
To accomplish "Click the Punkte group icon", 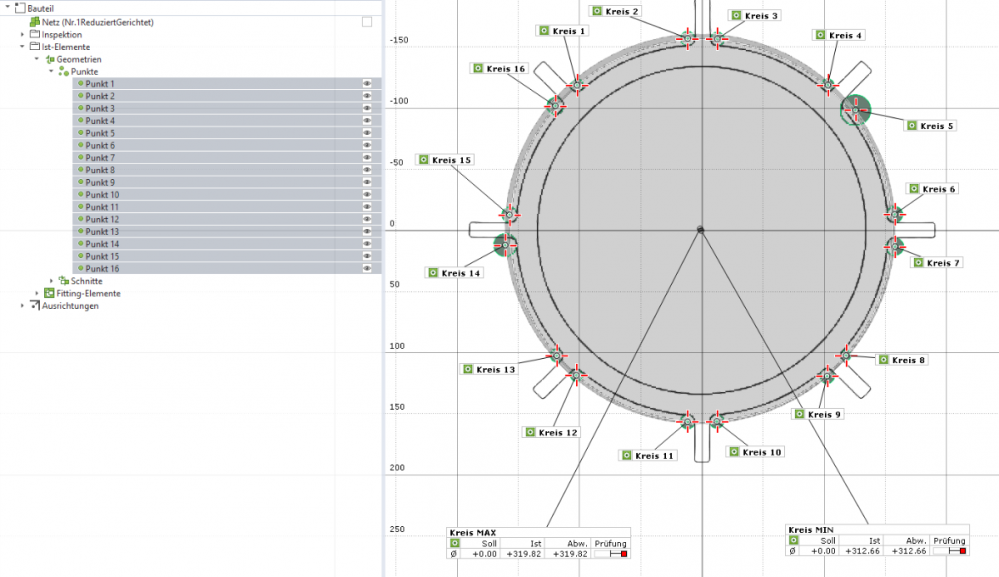I will pos(63,71).
